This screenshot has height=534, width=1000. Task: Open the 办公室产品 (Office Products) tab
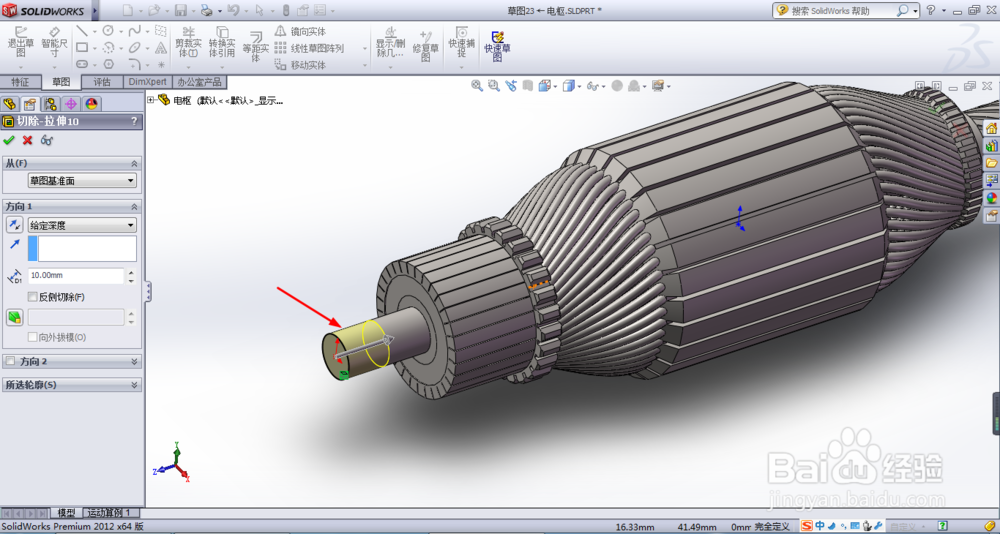(200, 82)
